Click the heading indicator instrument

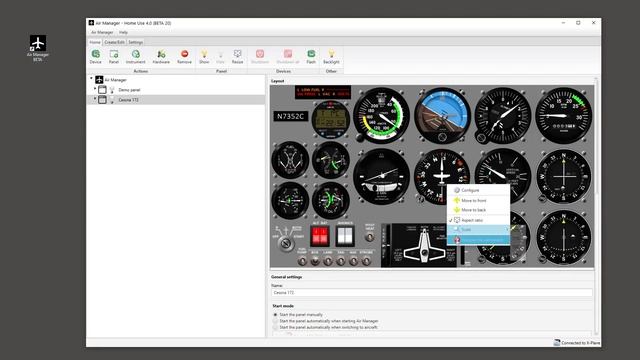pos(442,176)
